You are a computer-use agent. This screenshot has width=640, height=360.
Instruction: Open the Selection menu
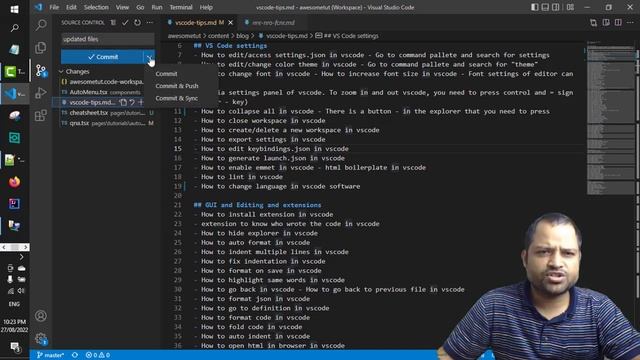[96, 7]
